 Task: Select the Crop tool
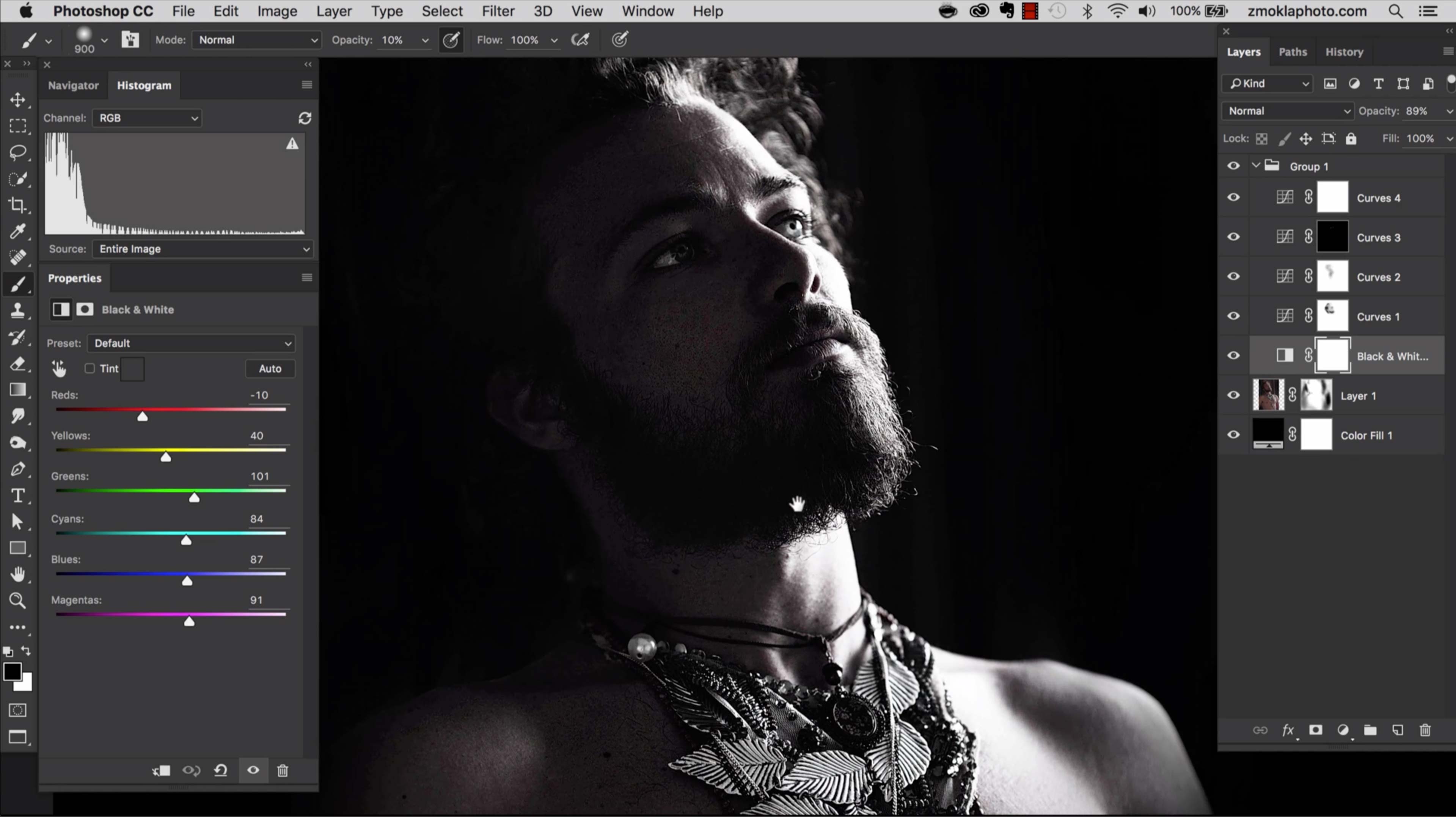pos(17,205)
